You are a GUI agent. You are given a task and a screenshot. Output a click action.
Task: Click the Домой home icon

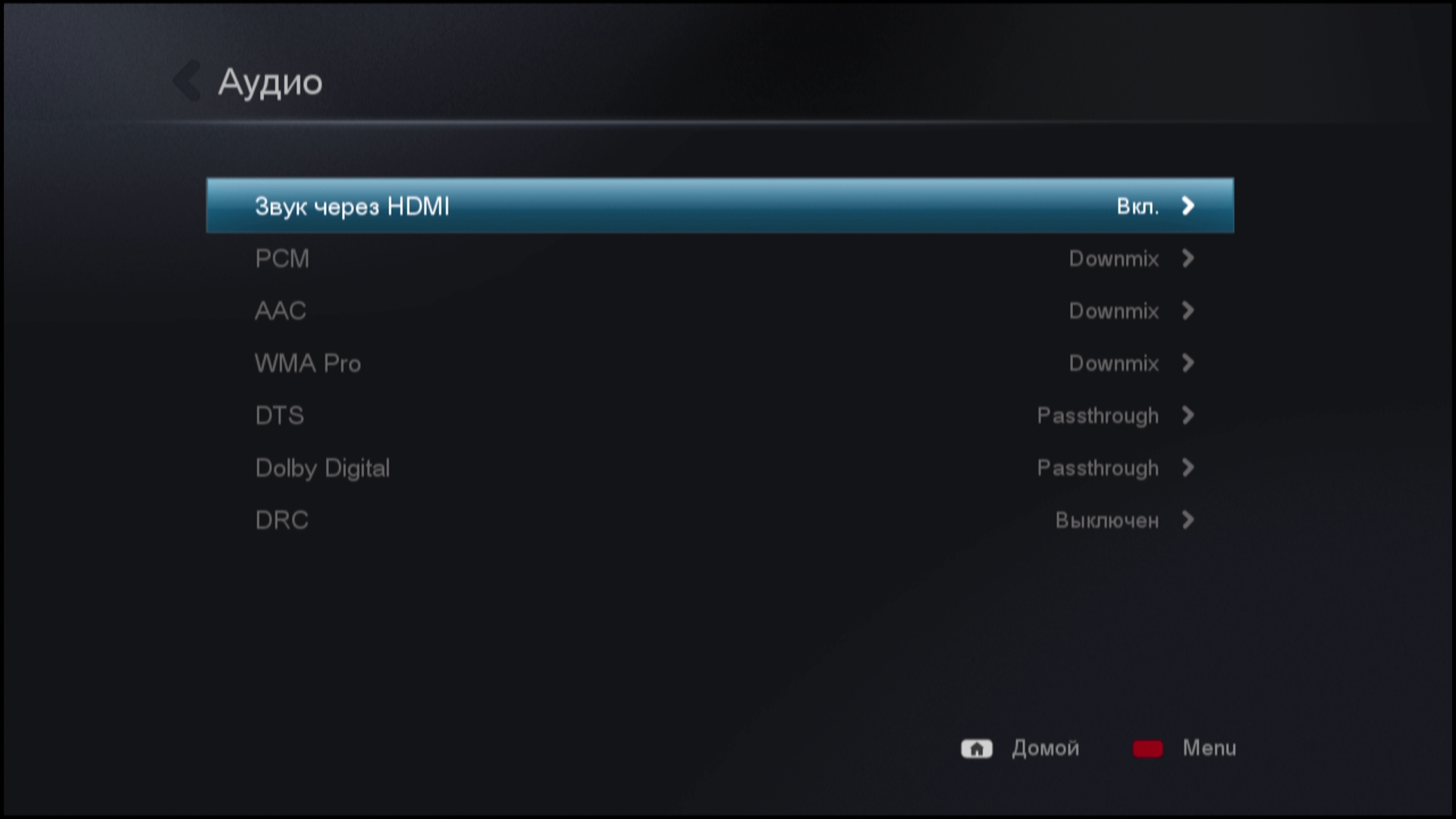click(977, 748)
